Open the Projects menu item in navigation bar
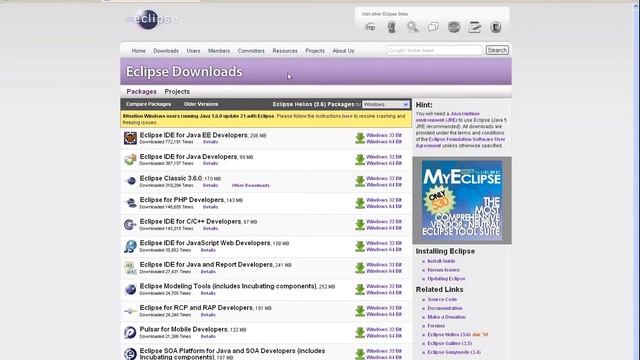 315,51
